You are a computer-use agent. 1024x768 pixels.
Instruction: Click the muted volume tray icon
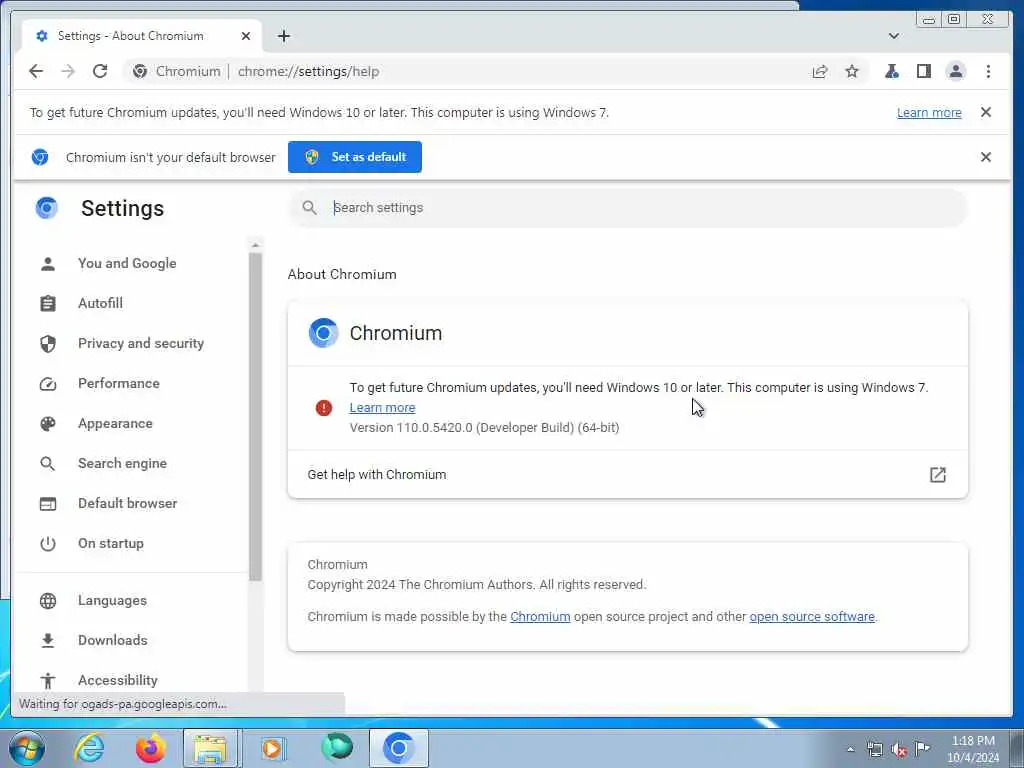coord(899,749)
